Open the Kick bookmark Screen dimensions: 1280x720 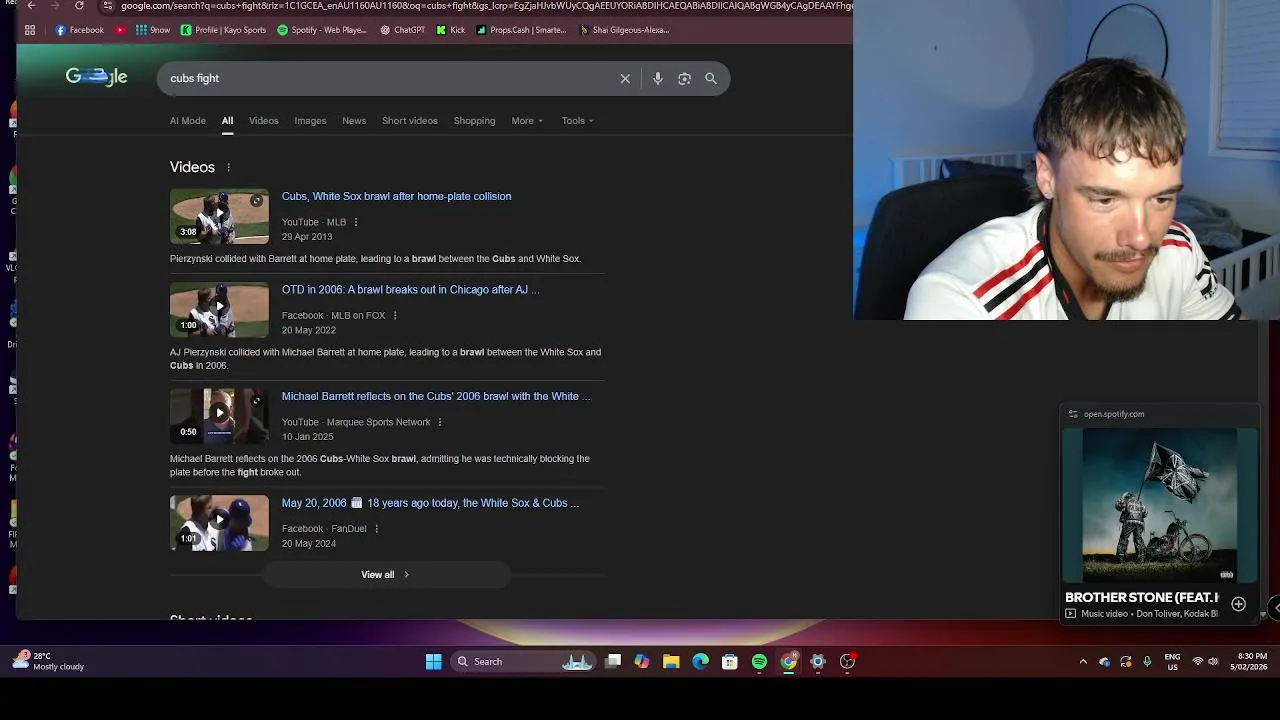click(450, 30)
